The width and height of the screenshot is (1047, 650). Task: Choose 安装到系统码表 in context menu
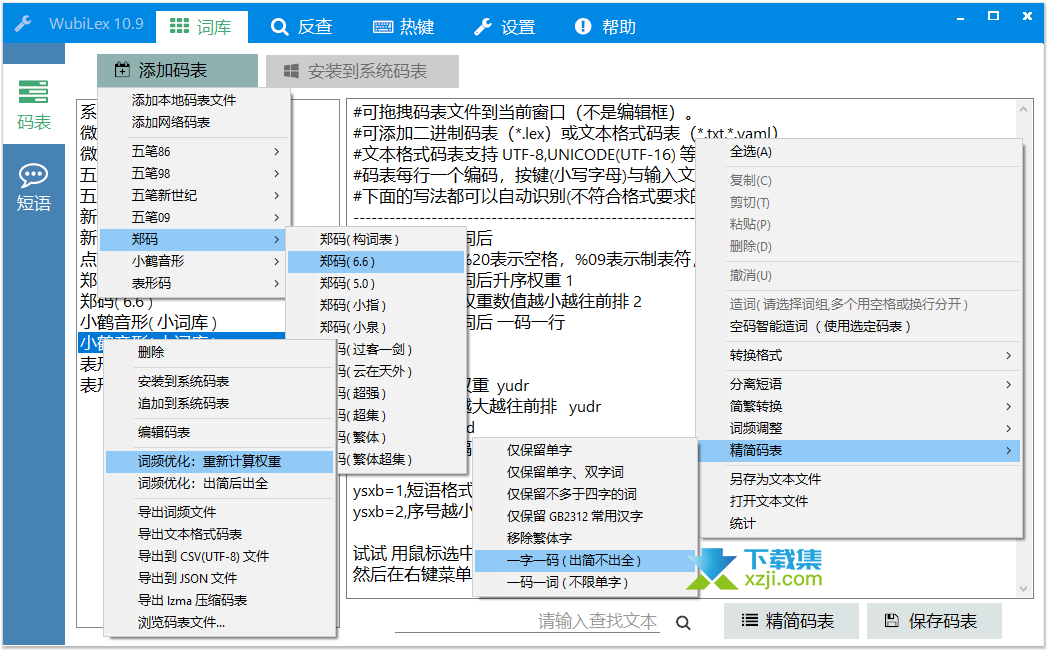(x=218, y=381)
